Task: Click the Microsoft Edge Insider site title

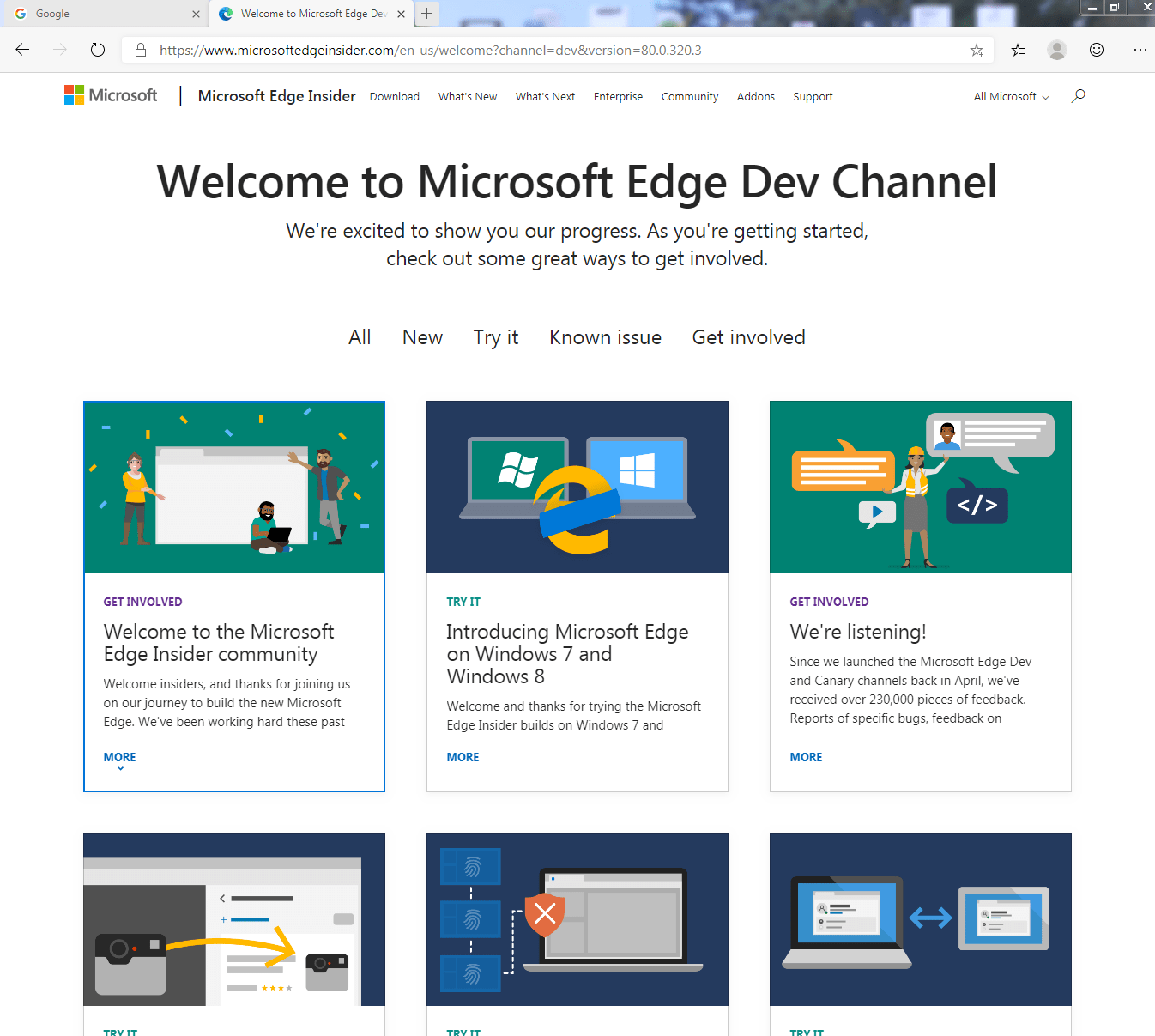Action: 276,96
